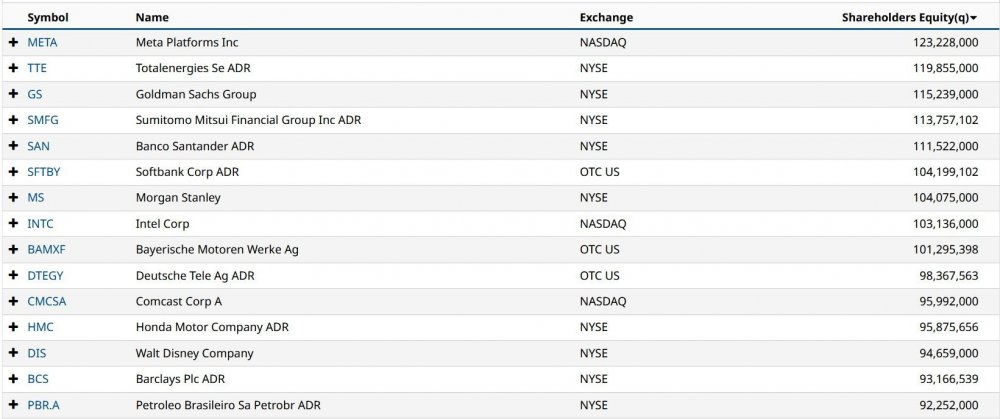Click the BAMXF symbol link
The image size is (1000, 419).
coord(46,250)
